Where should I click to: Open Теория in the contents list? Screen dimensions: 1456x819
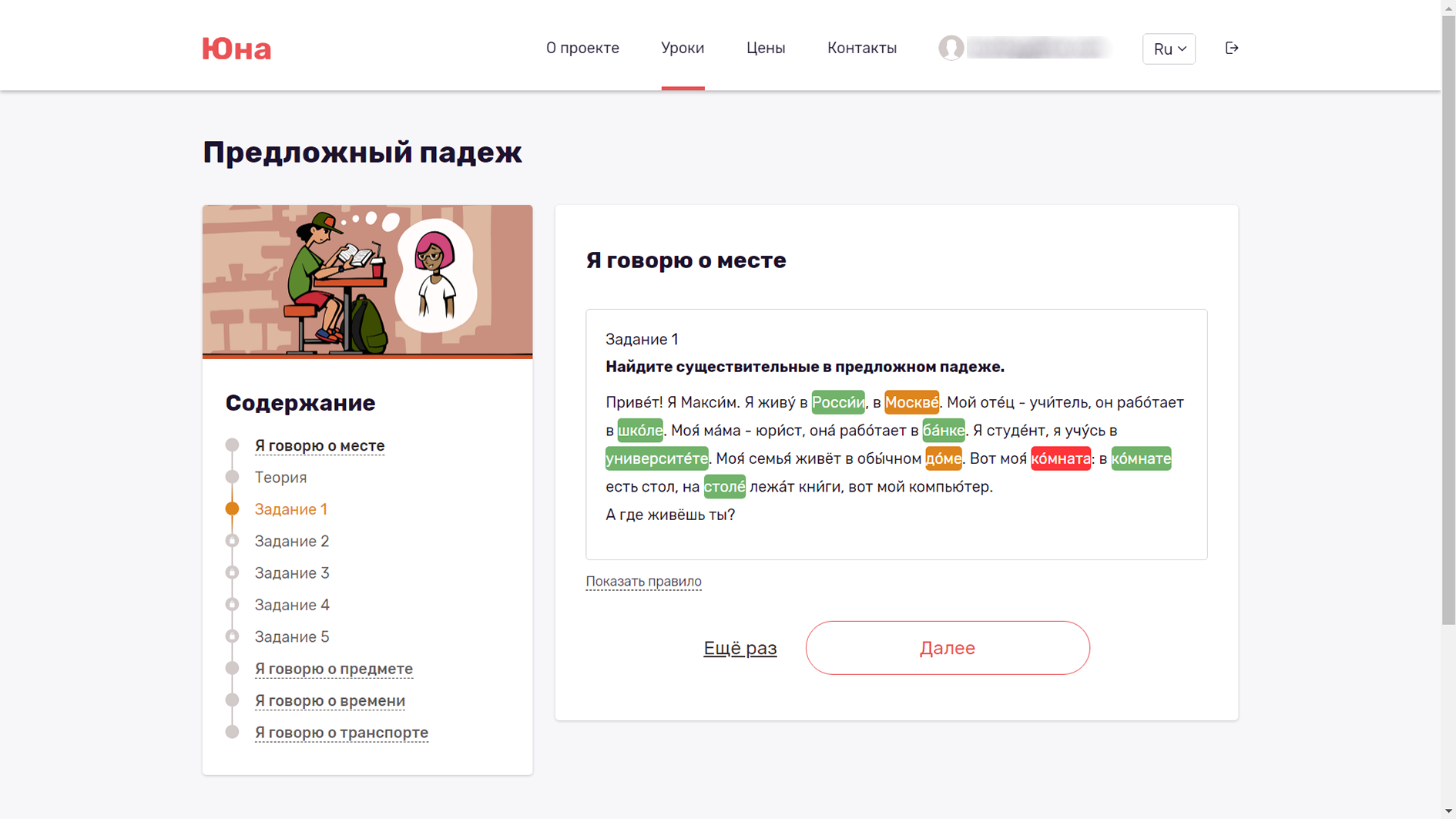click(x=280, y=478)
